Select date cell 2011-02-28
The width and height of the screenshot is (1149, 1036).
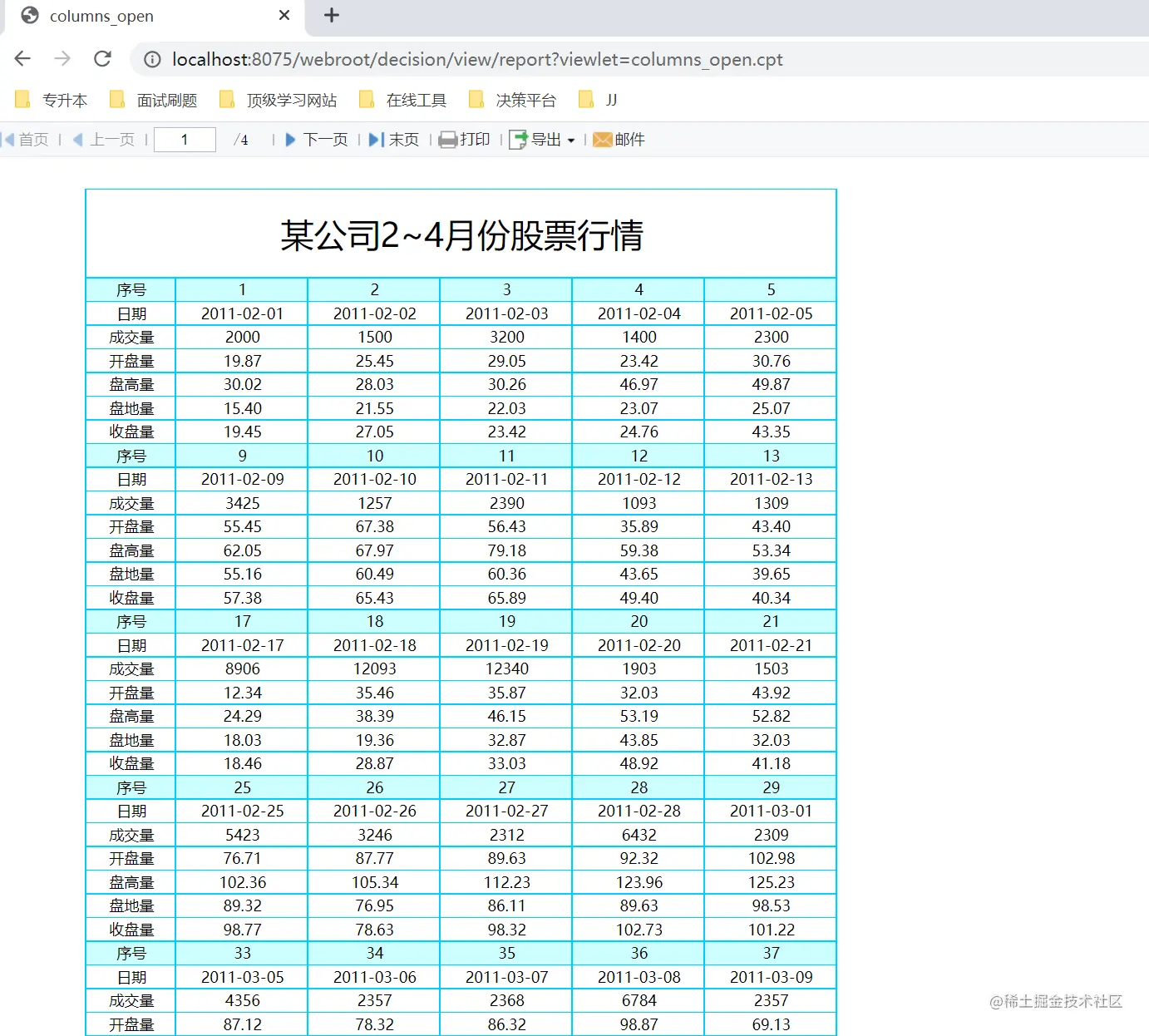[639, 811]
